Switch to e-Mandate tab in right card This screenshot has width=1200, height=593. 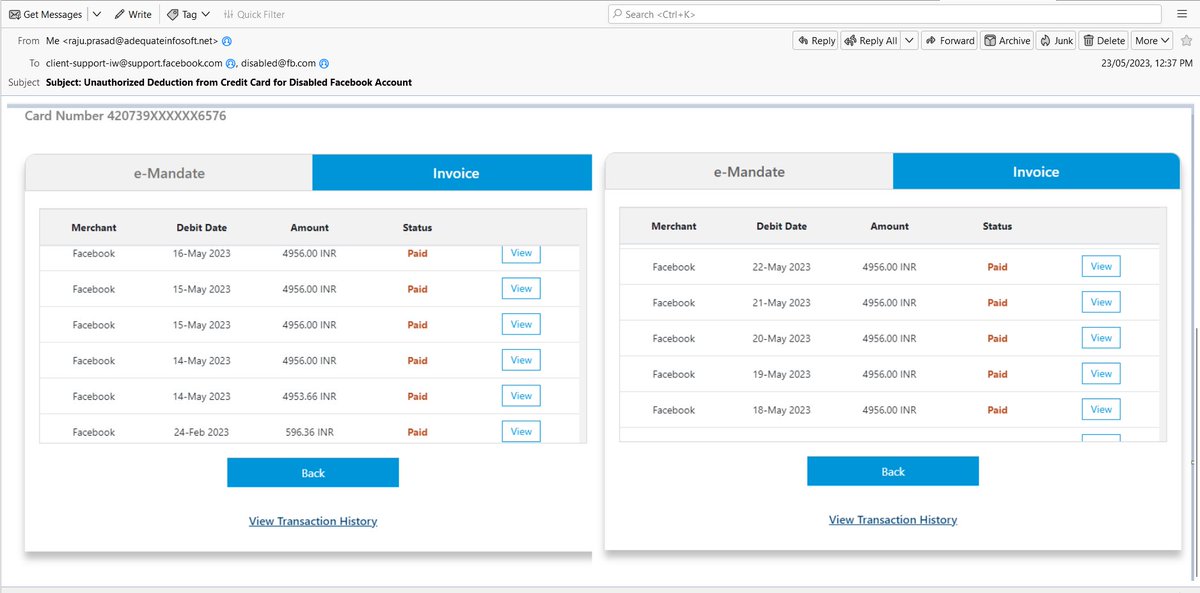749,171
